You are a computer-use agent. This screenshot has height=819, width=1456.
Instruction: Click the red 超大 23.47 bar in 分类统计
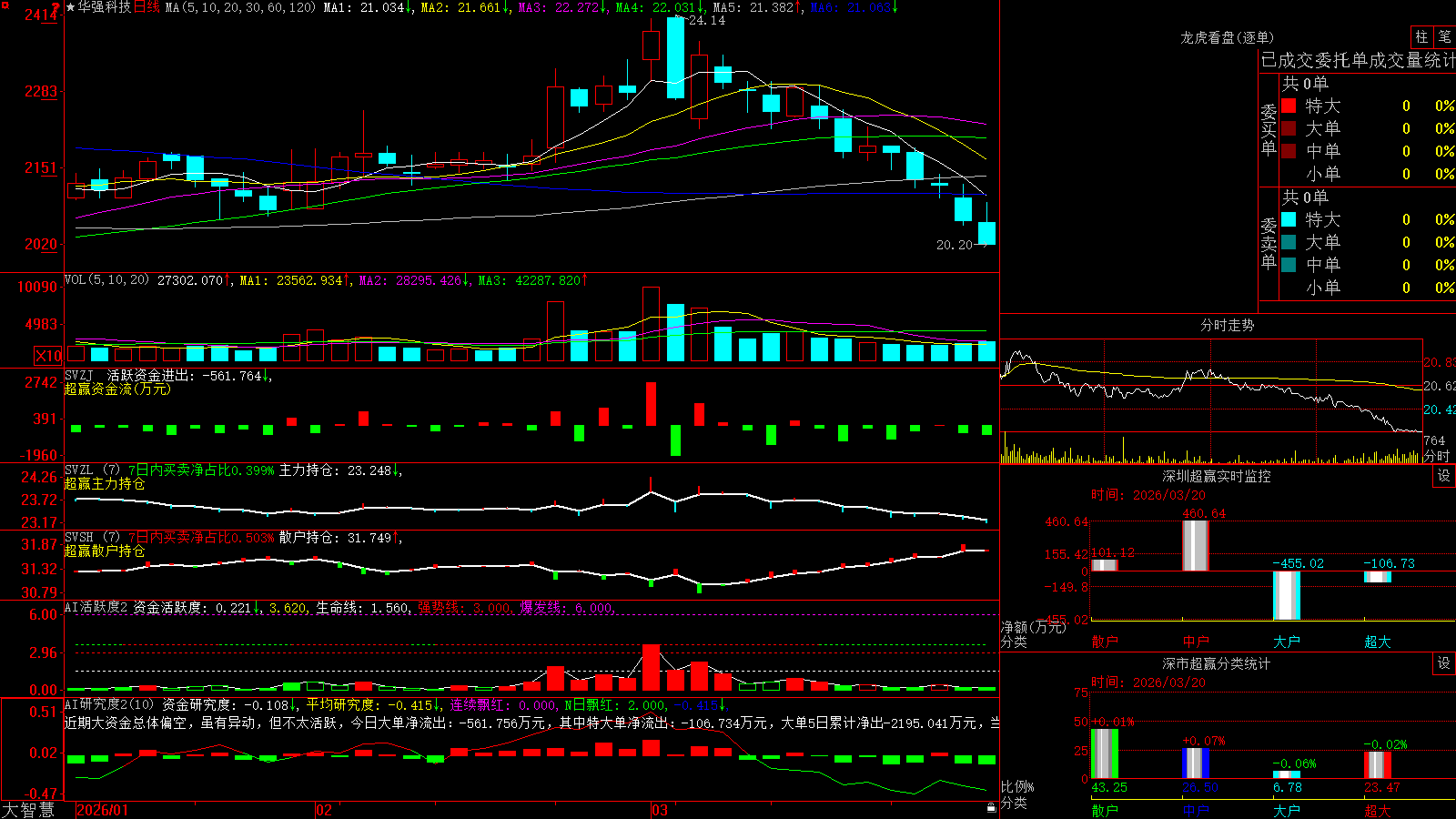(1378, 765)
